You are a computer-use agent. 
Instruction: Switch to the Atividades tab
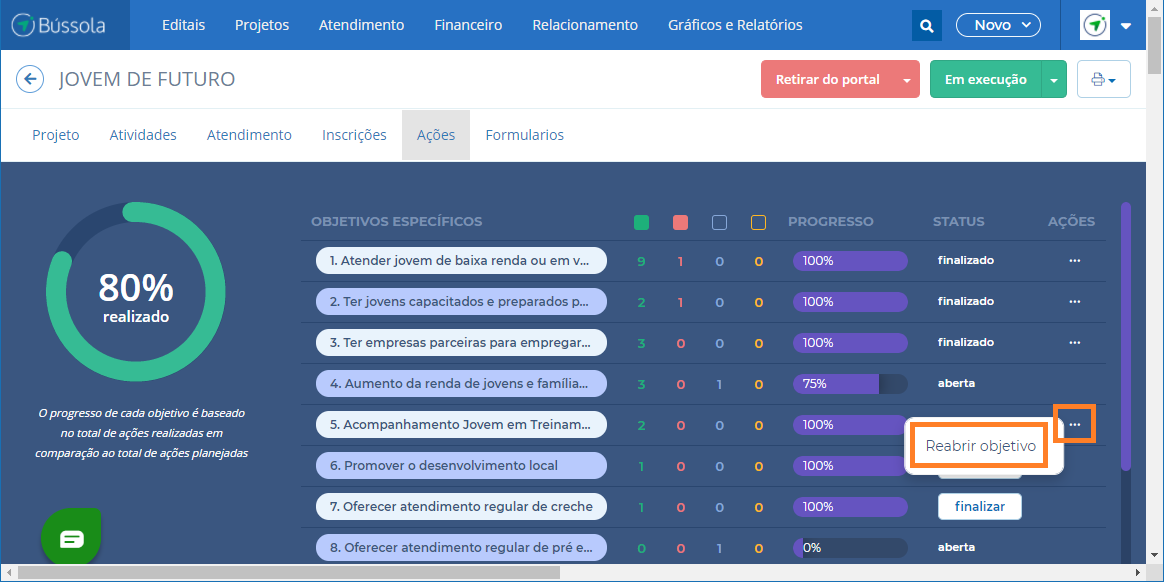pos(143,135)
